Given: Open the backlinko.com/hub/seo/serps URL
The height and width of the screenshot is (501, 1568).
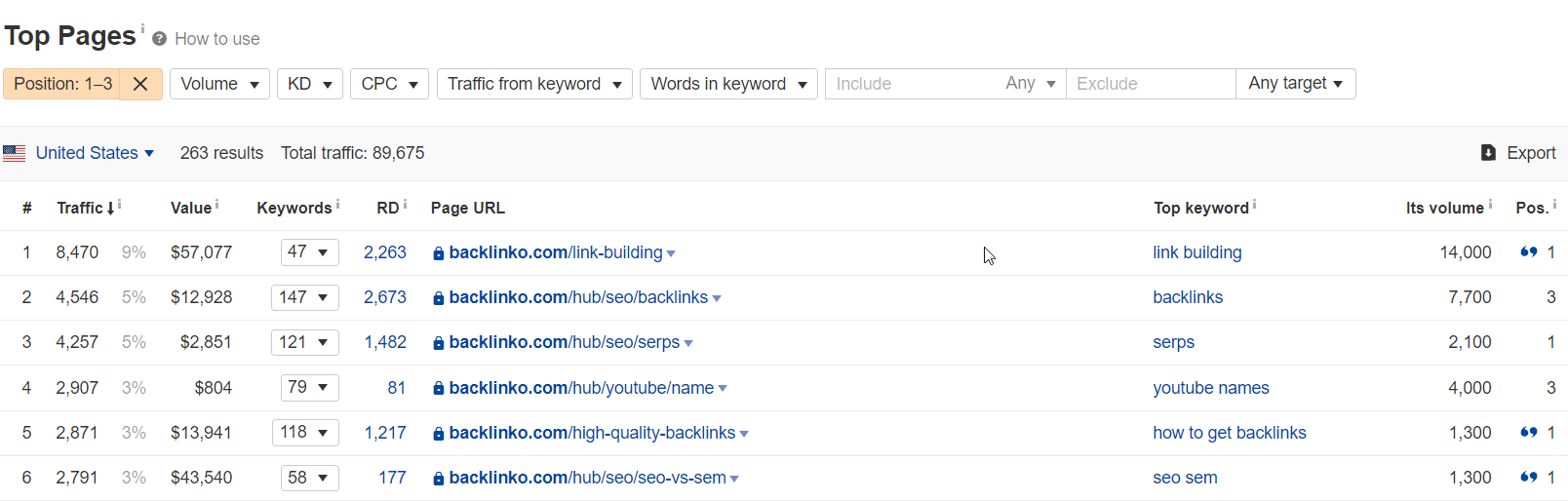Looking at the screenshot, I should 565,342.
